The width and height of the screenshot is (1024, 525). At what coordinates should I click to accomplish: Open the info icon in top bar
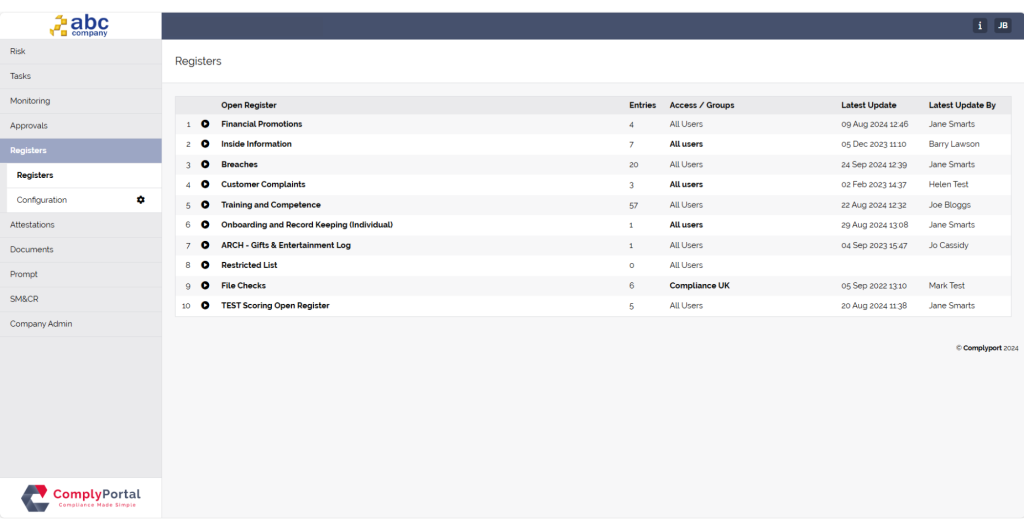click(x=980, y=26)
